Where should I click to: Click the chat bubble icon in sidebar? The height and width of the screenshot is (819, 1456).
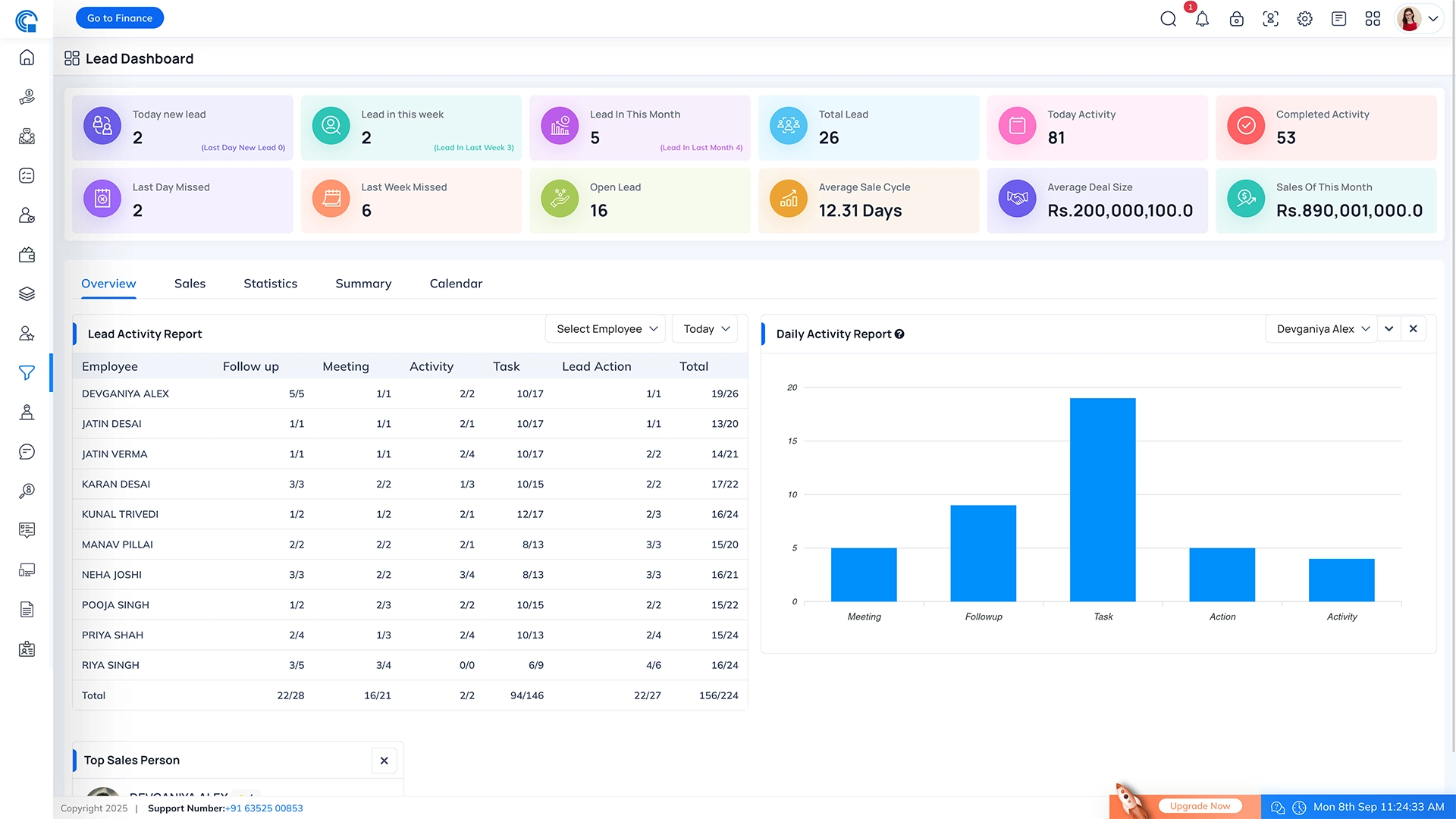pos(27,452)
